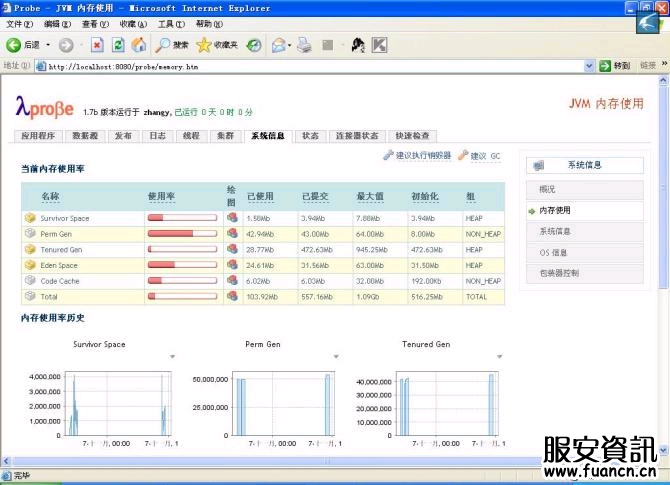Go to the Home page icon

139,45
